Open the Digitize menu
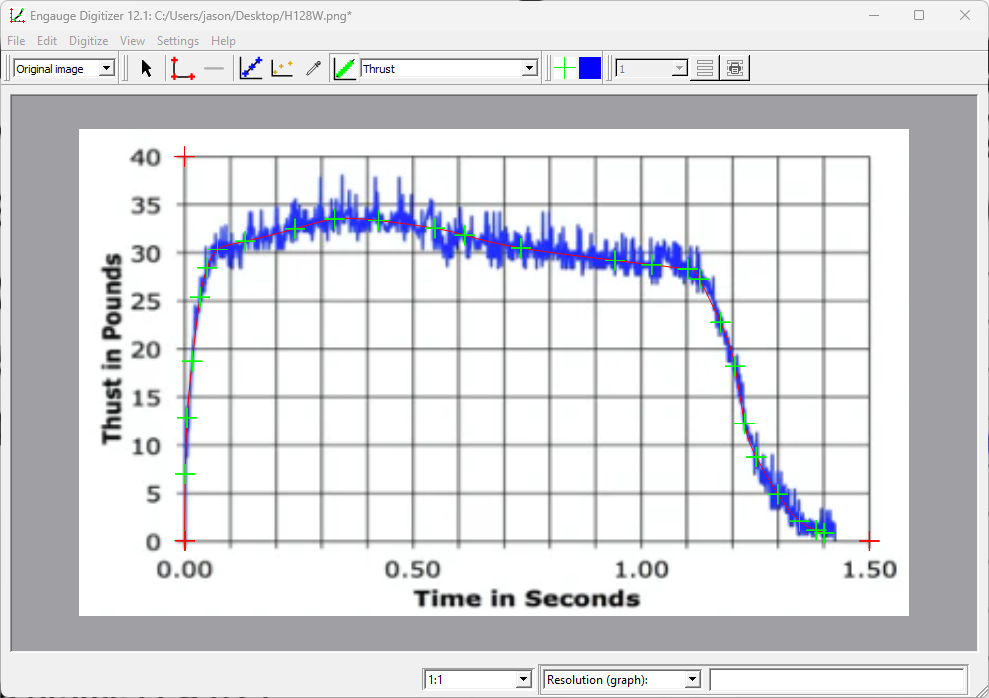This screenshot has height=698, width=989. (88, 41)
